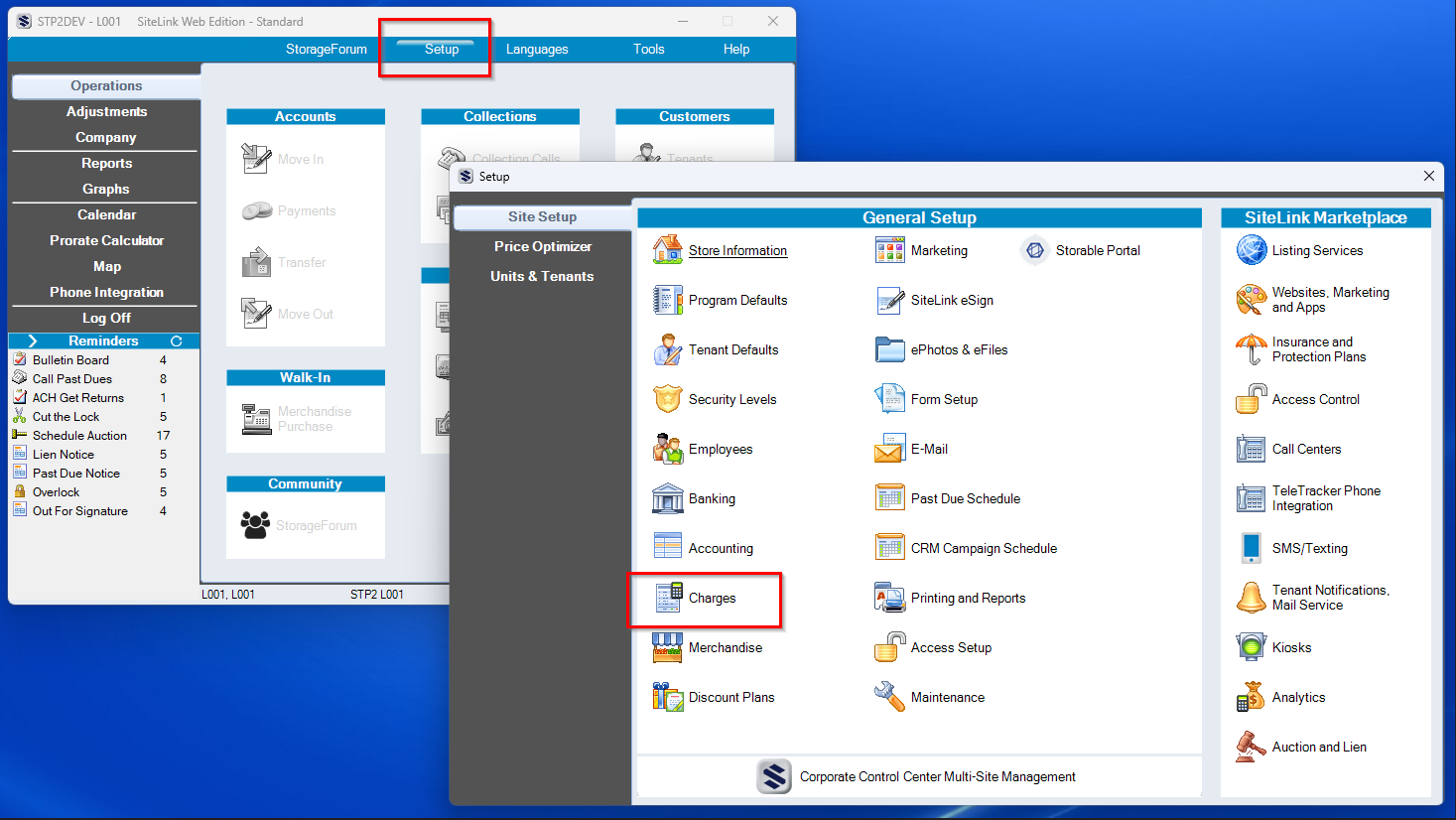Open the E-Mail envelope icon

(890, 449)
